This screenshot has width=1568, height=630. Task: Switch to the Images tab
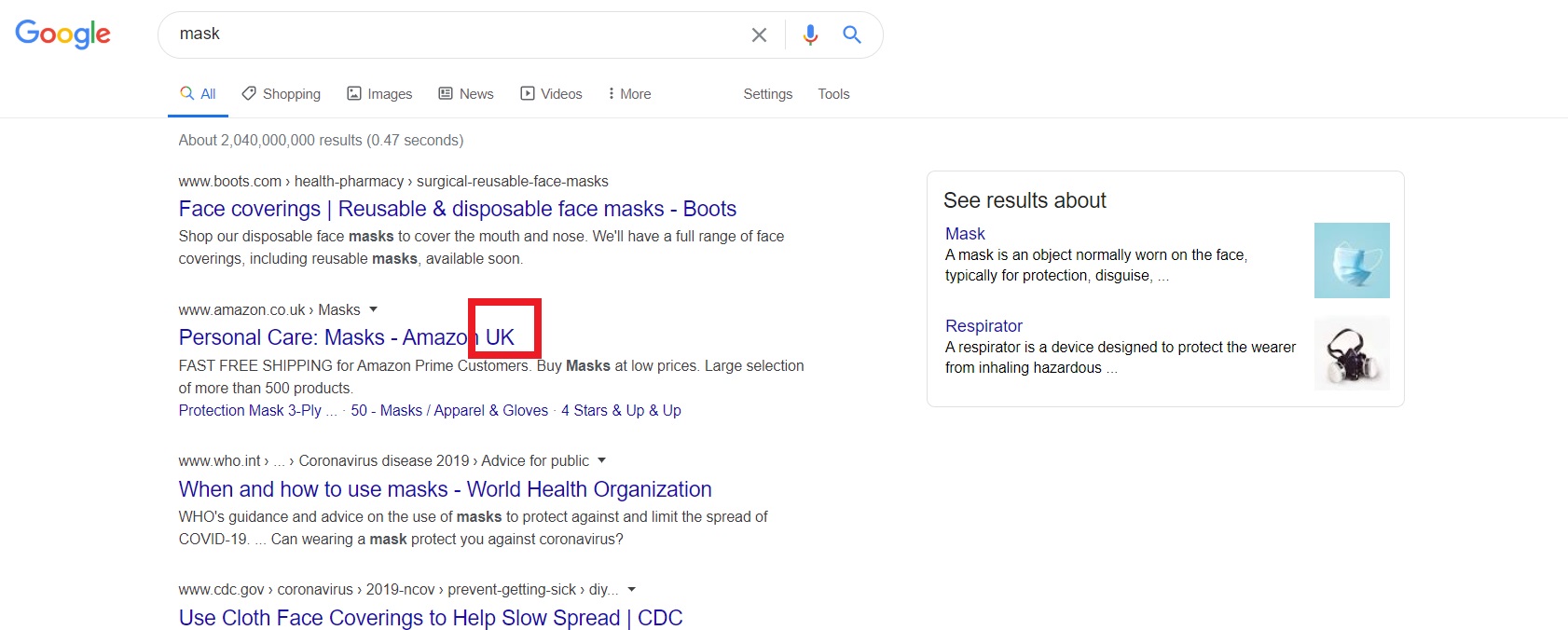pos(379,94)
